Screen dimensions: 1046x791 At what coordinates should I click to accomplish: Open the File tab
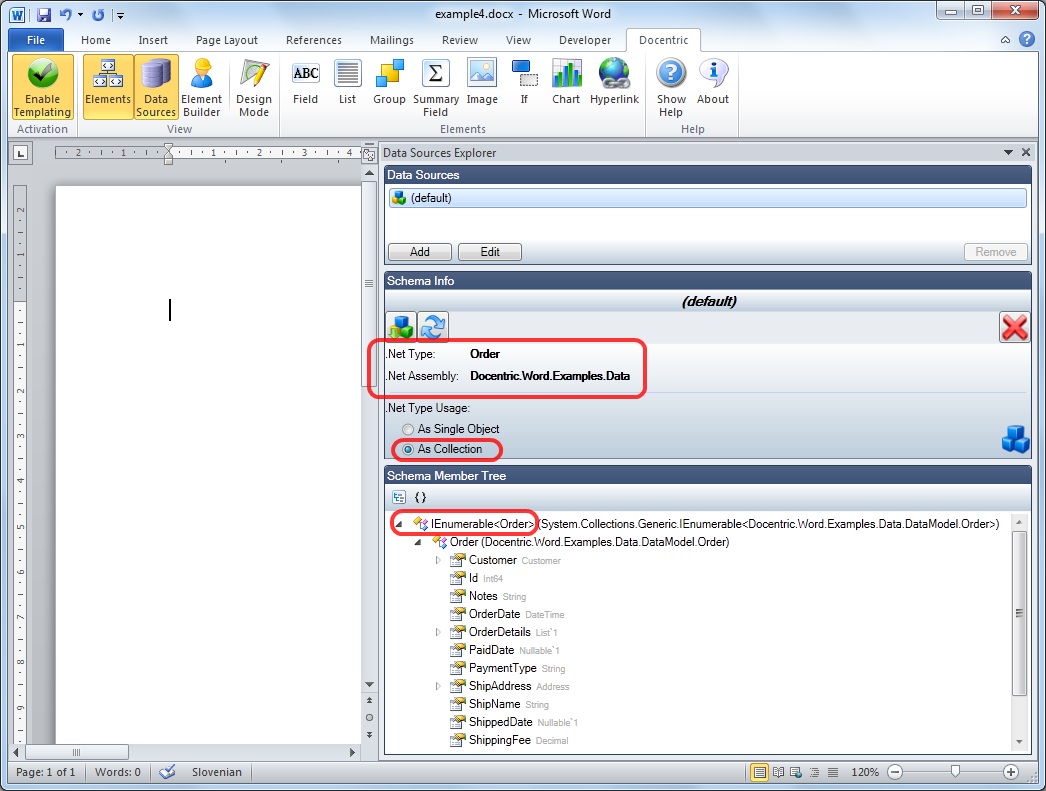pos(36,40)
